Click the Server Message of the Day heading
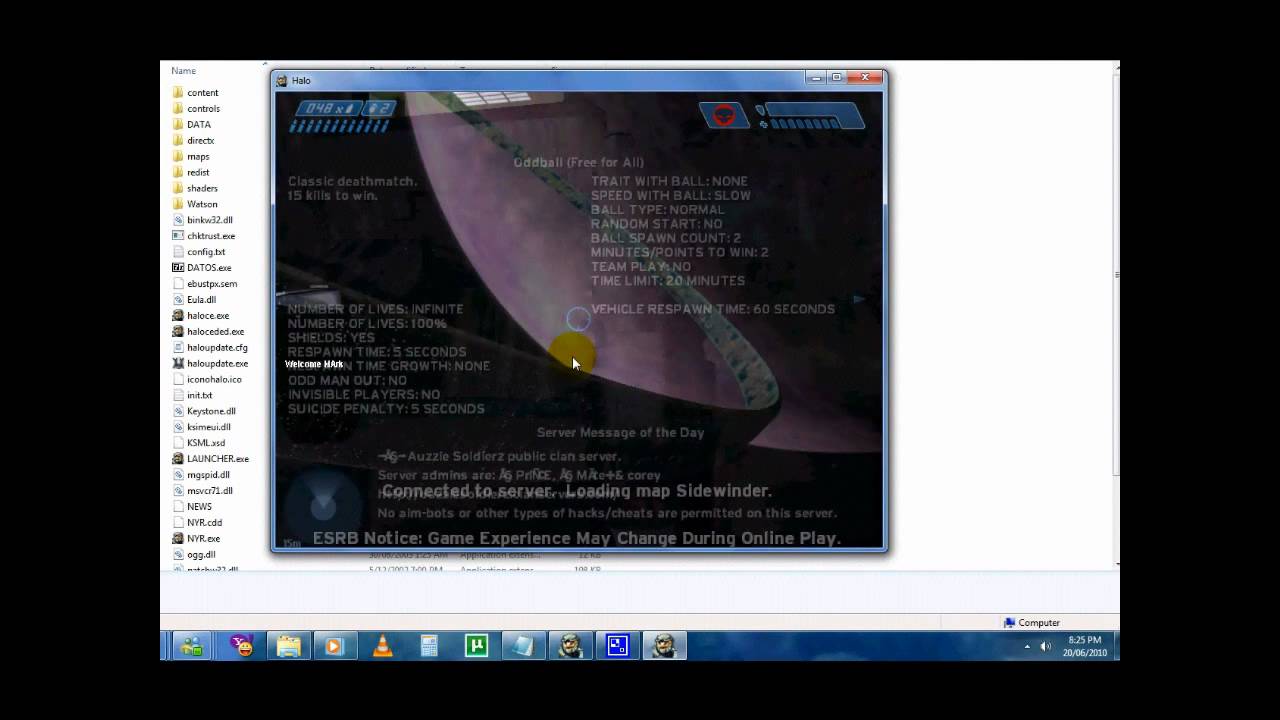Viewport: 1280px width, 720px height. pos(620,433)
